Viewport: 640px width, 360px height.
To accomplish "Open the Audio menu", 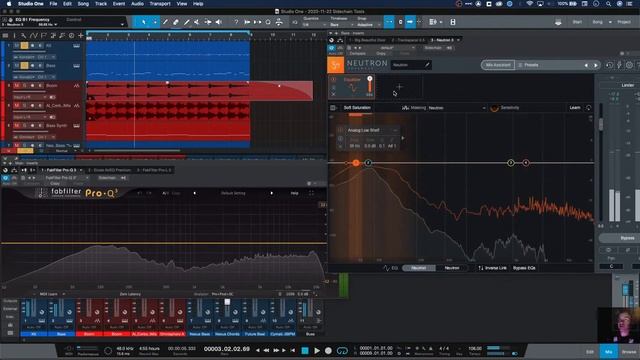I will tap(138, 4).
